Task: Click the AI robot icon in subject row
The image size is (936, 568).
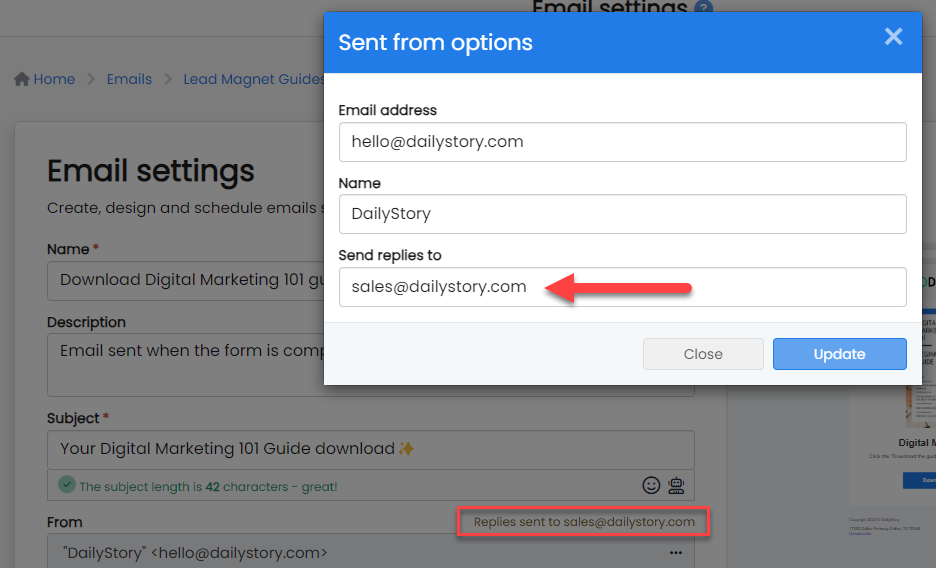Action: pyautogui.click(x=676, y=485)
